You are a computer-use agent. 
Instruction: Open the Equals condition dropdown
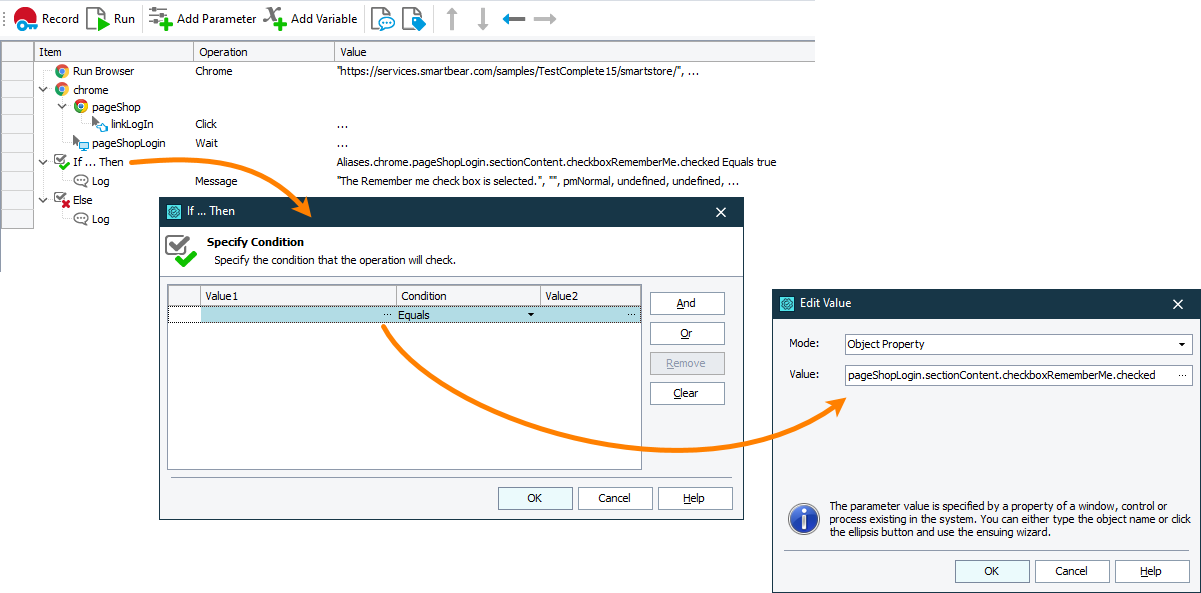530,314
